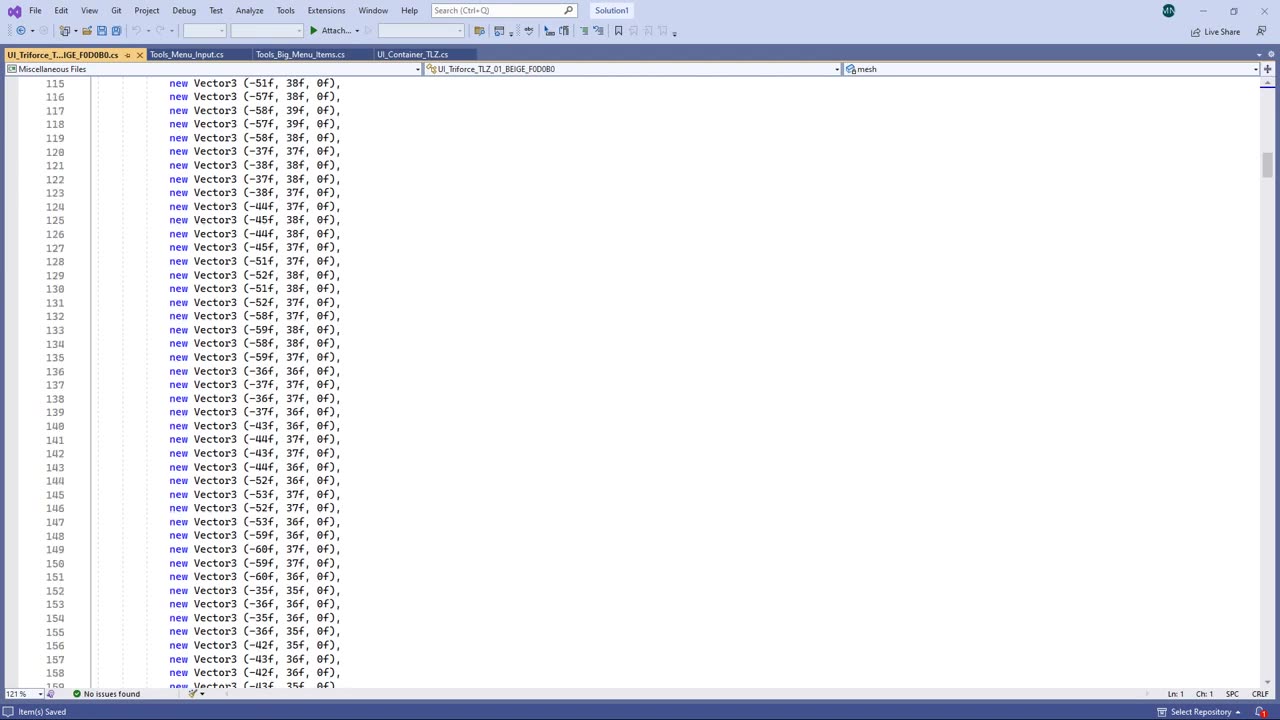The image size is (1280, 720).
Task: Click the Open File folder icon
Action: click(87, 31)
